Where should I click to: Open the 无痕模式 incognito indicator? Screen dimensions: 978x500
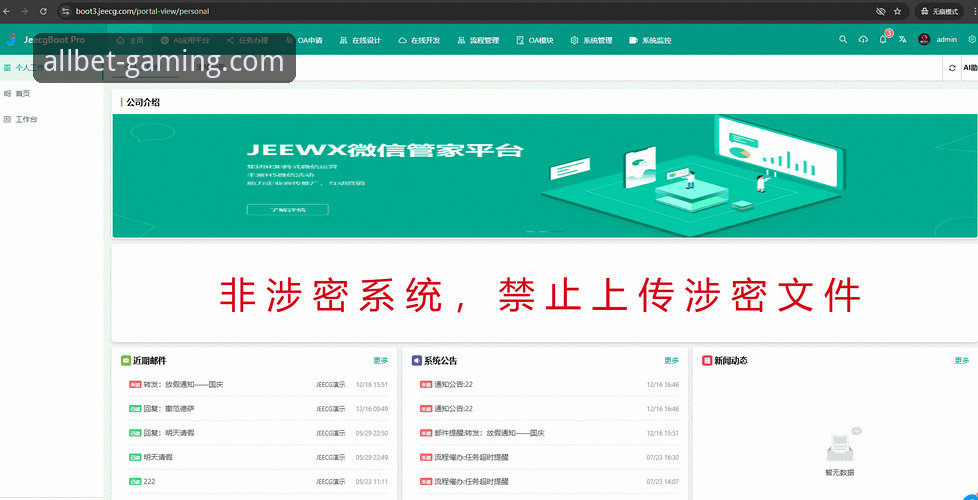click(939, 11)
